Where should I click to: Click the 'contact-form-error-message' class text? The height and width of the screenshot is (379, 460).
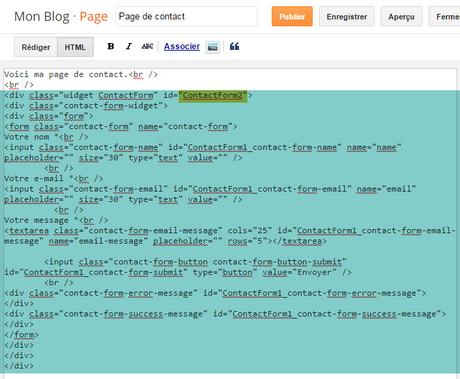[x=128, y=293]
